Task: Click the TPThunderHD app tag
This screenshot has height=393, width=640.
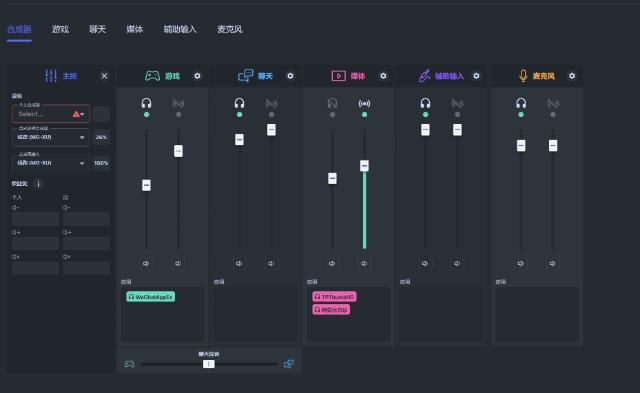Action: [x=334, y=297]
